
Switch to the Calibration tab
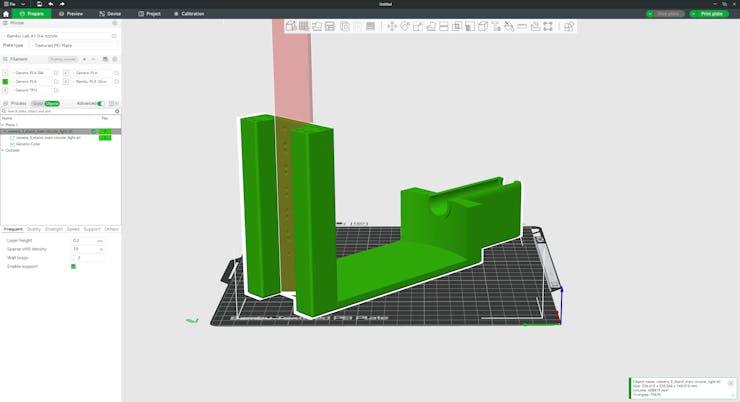[x=189, y=14]
